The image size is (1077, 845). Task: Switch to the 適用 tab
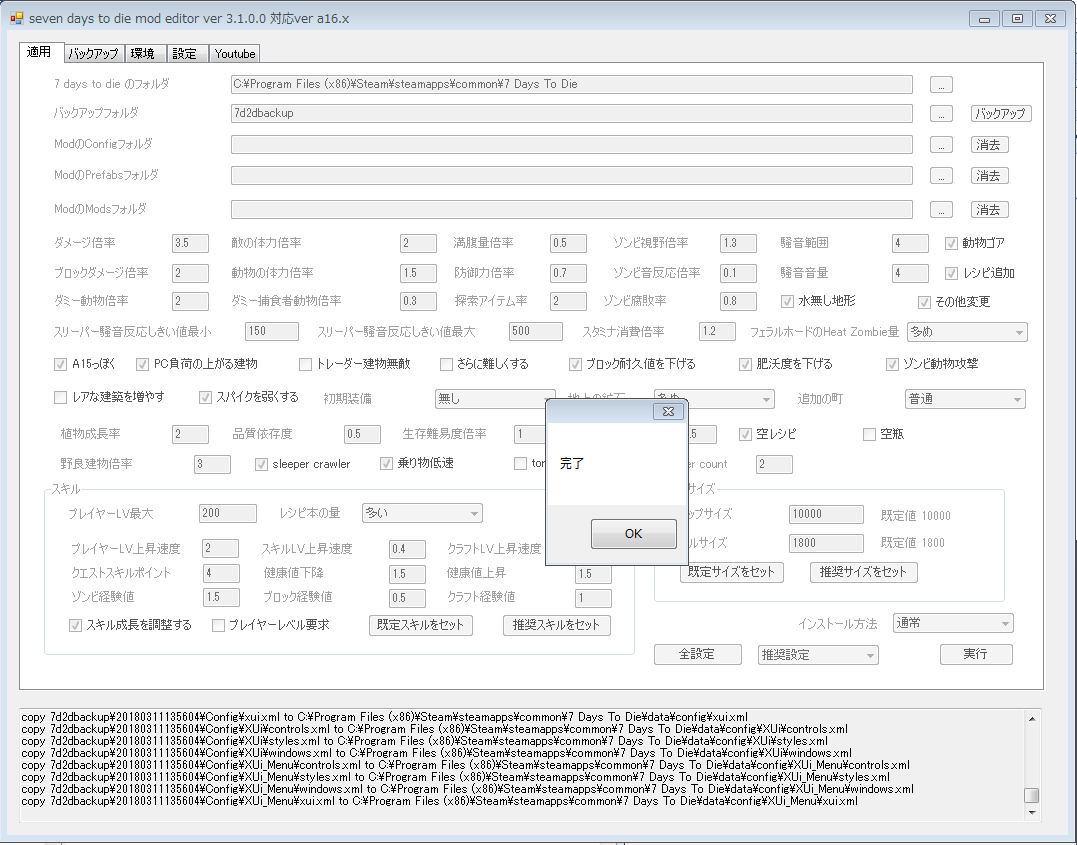[40, 52]
